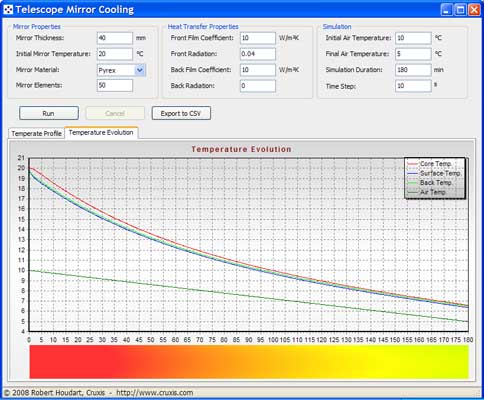This screenshot has height=400, width=484.
Task: Select the Mirror Elements input box
Action: pos(115,85)
